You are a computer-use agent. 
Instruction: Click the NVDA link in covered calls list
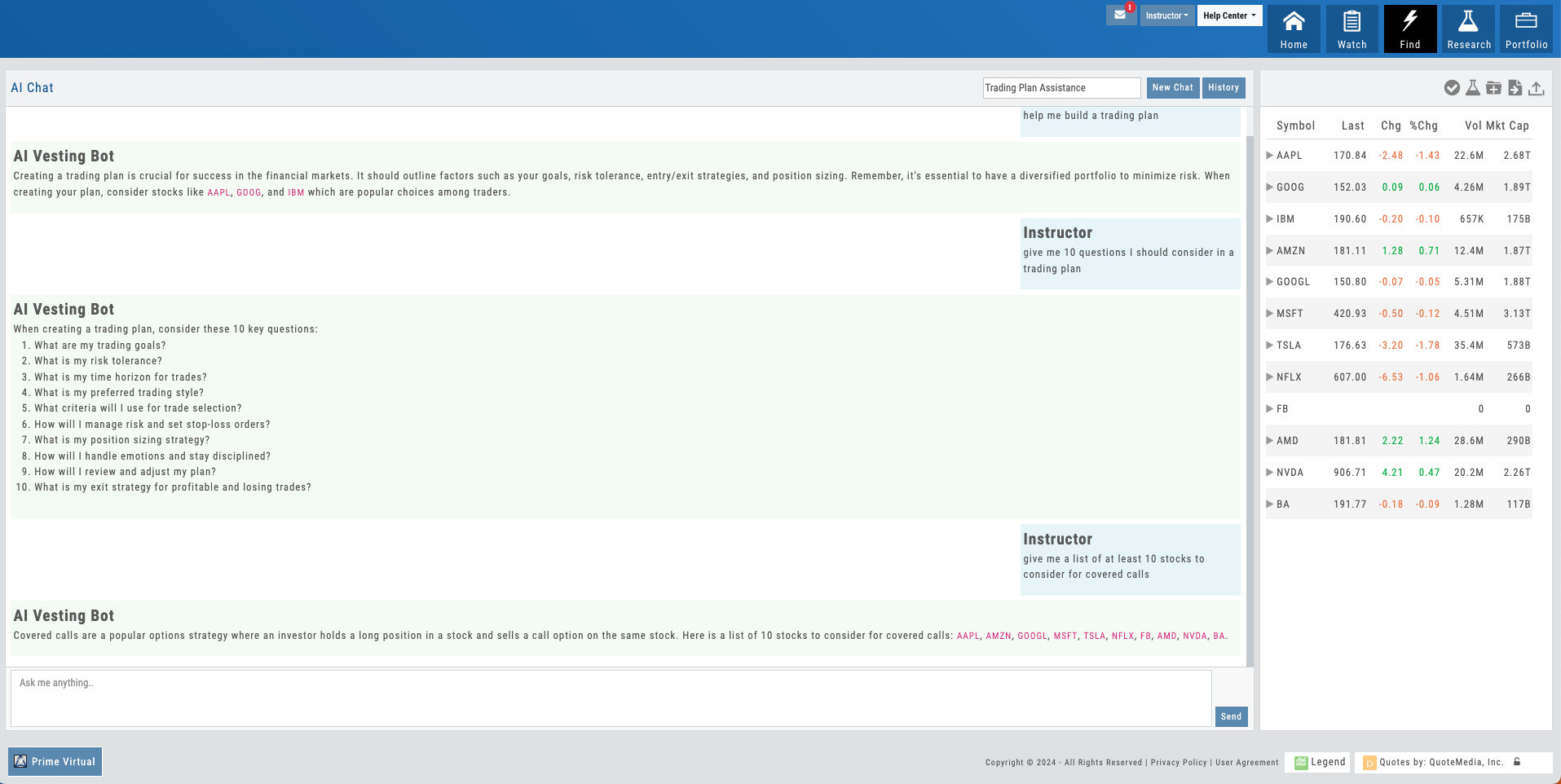(x=1195, y=636)
